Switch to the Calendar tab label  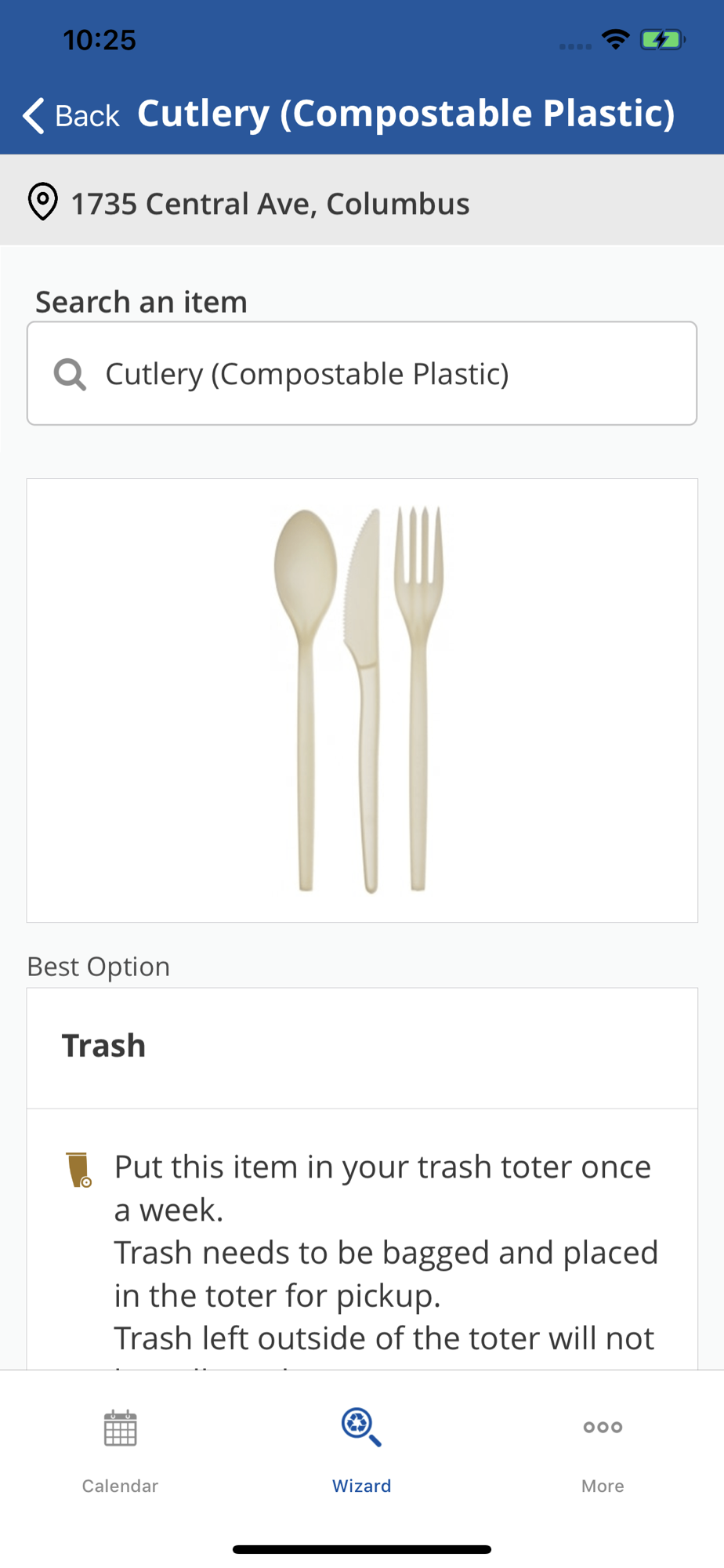point(120,1486)
